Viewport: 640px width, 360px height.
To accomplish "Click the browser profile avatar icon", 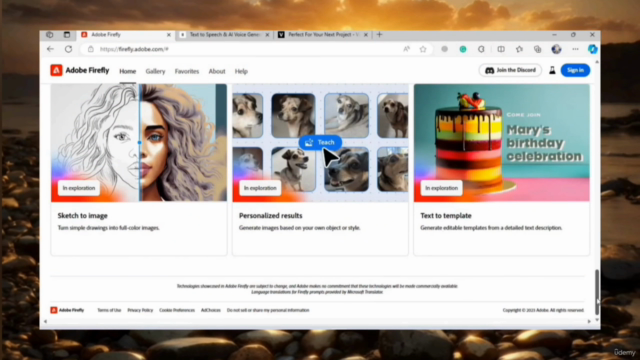I will pyautogui.click(x=556, y=49).
